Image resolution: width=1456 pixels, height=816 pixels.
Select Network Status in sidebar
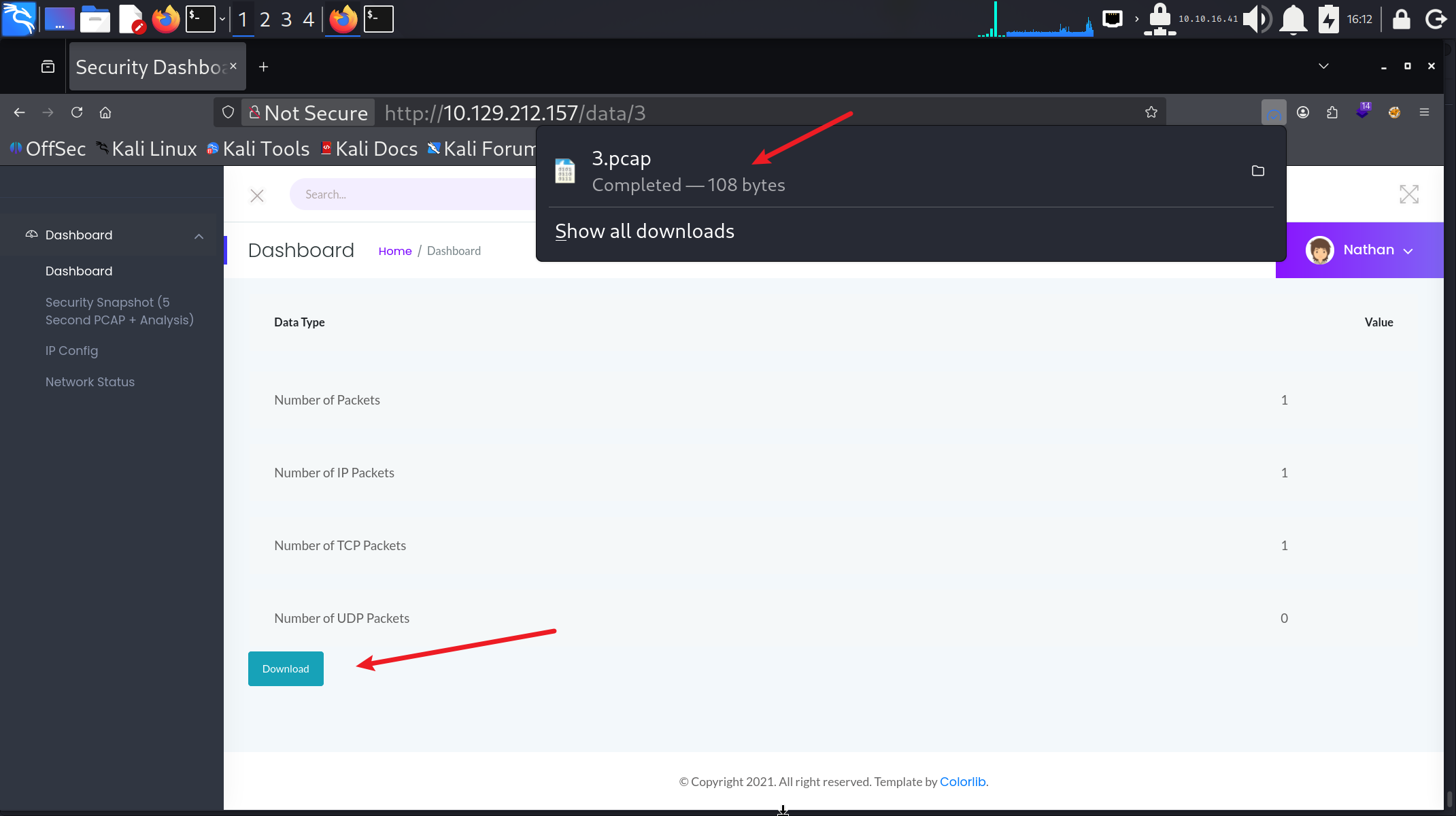(90, 382)
